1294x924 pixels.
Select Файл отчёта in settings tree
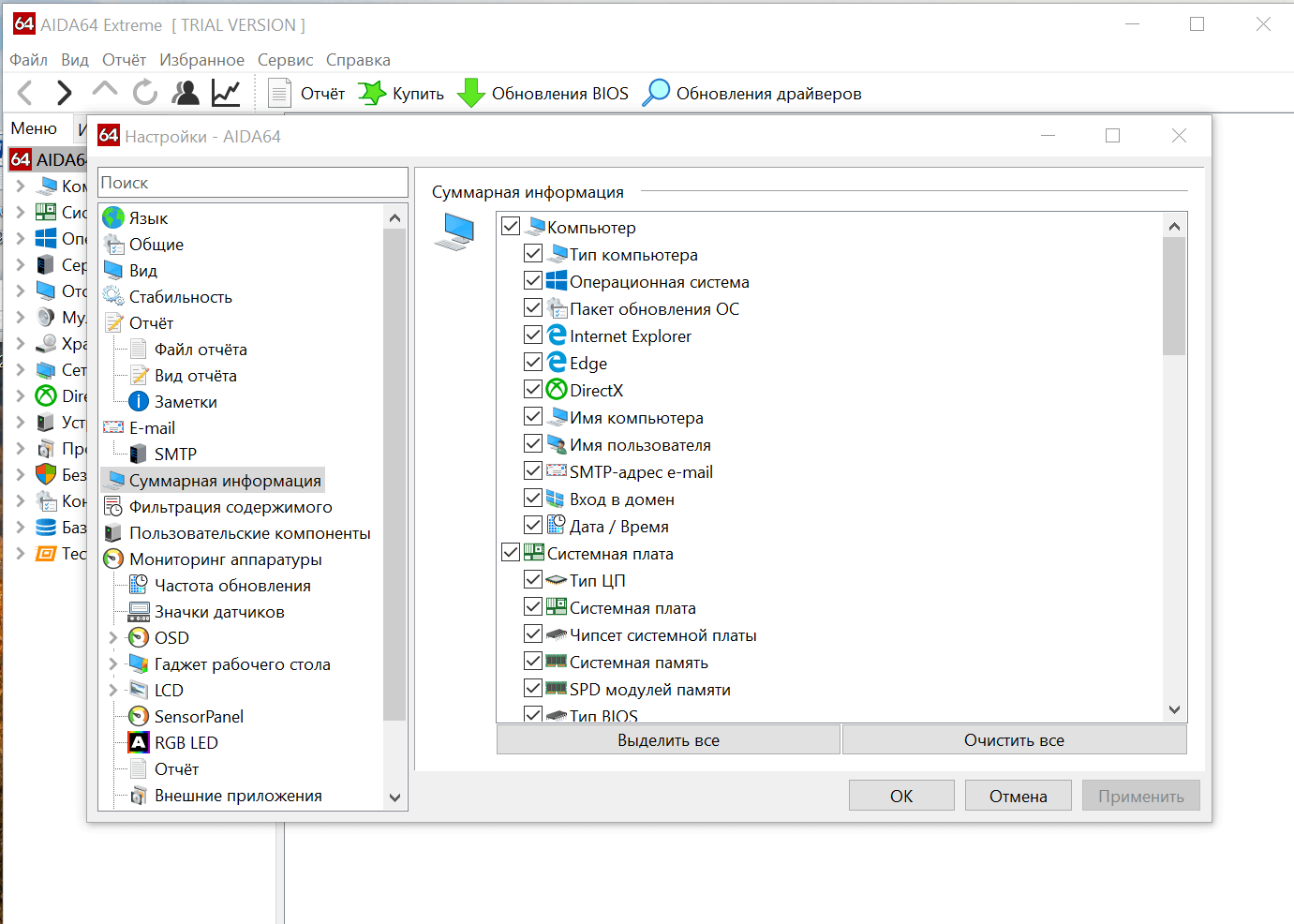coord(201,350)
